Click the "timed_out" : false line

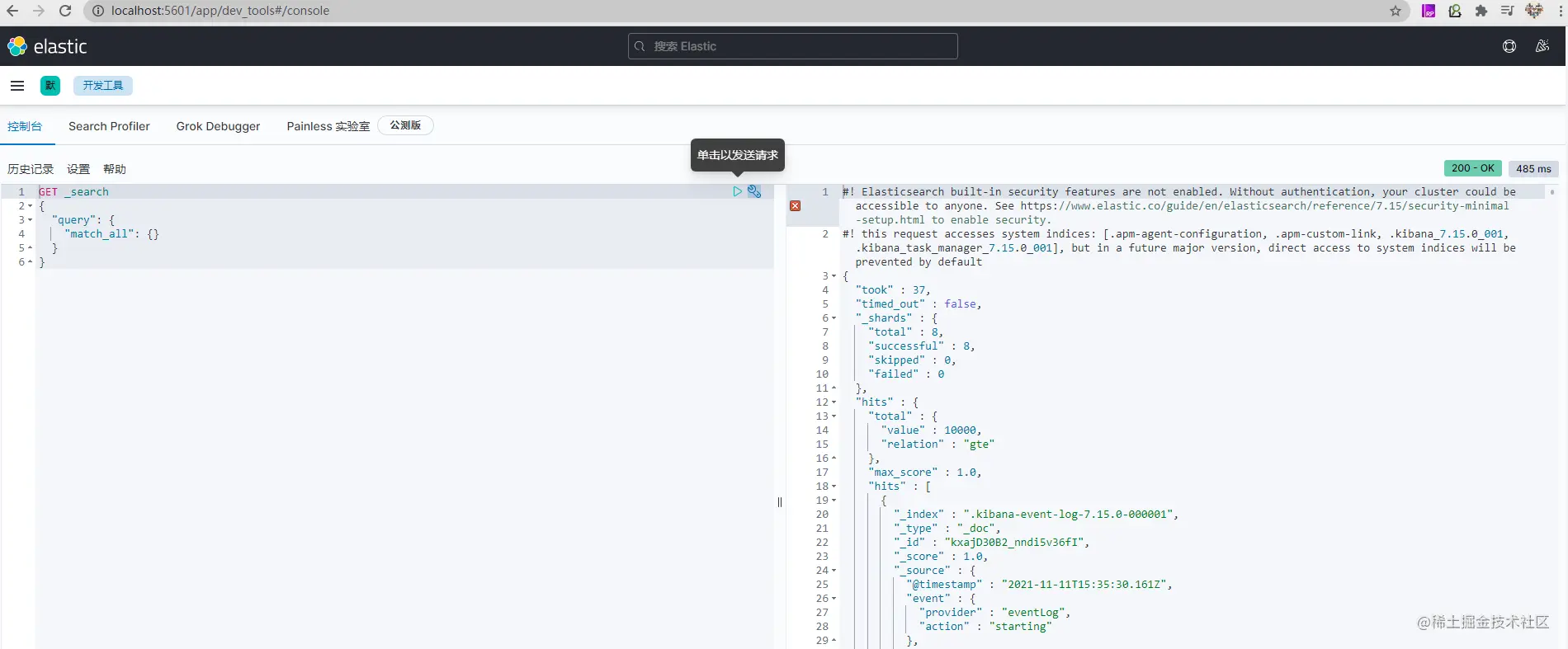pos(919,304)
